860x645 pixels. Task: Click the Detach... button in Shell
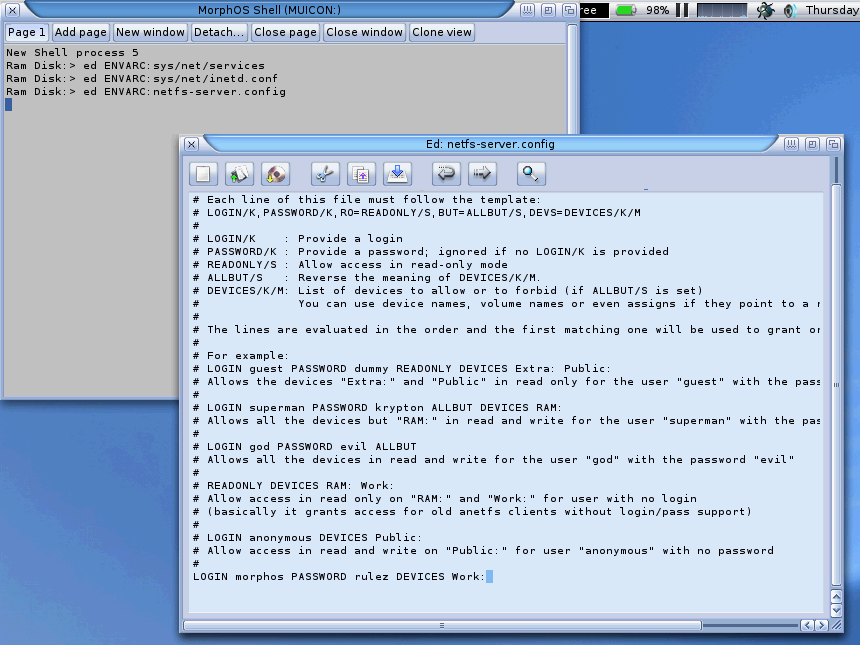click(219, 32)
